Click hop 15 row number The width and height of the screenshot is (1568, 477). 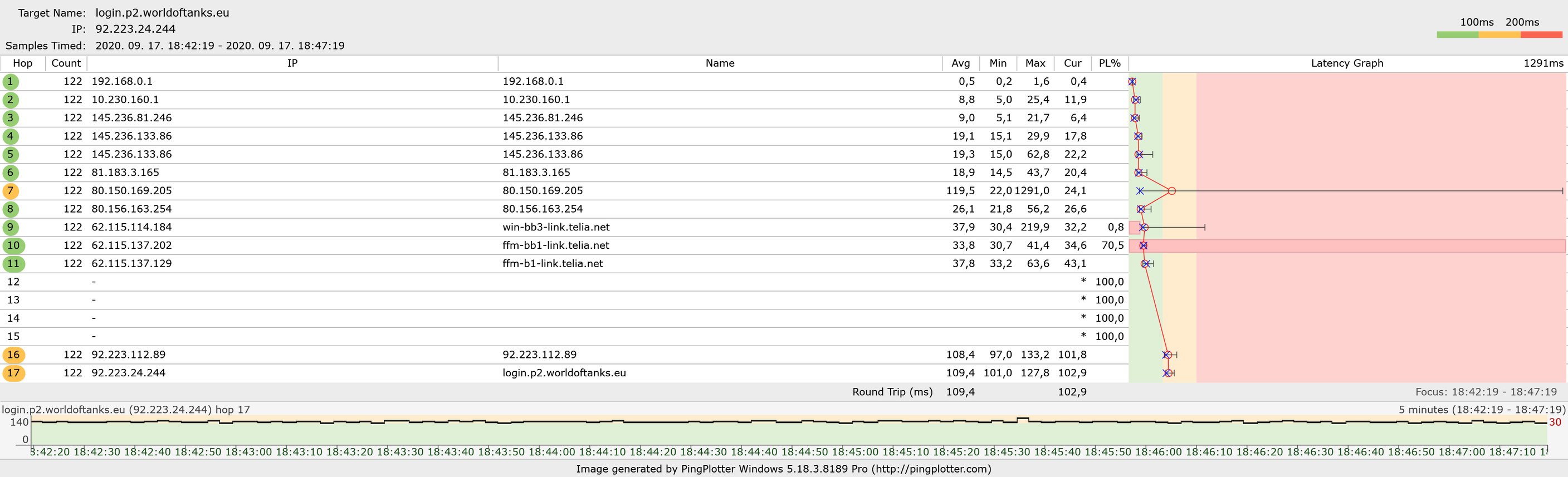[x=13, y=336]
